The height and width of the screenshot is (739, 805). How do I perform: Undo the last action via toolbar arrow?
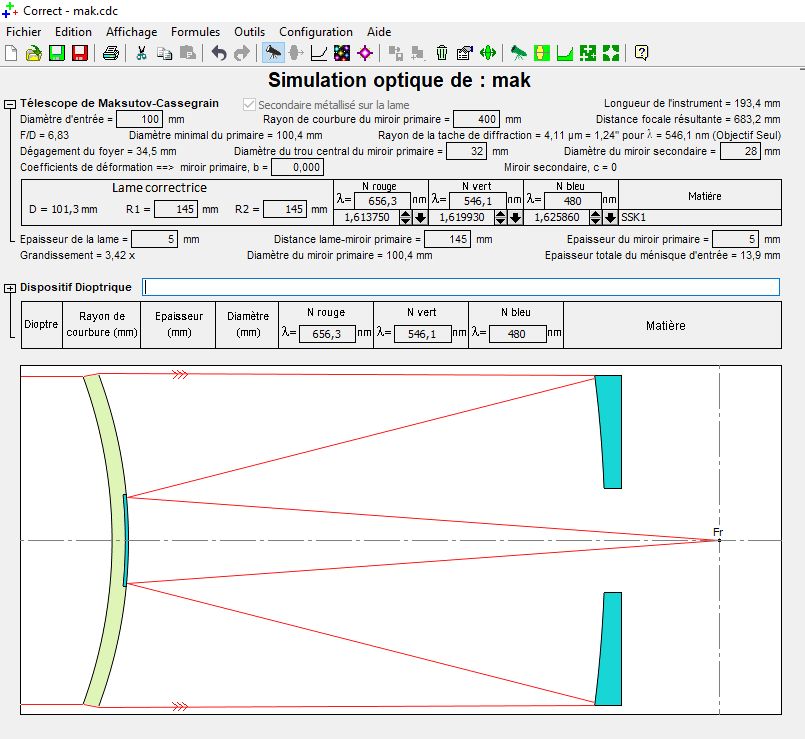point(219,53)
